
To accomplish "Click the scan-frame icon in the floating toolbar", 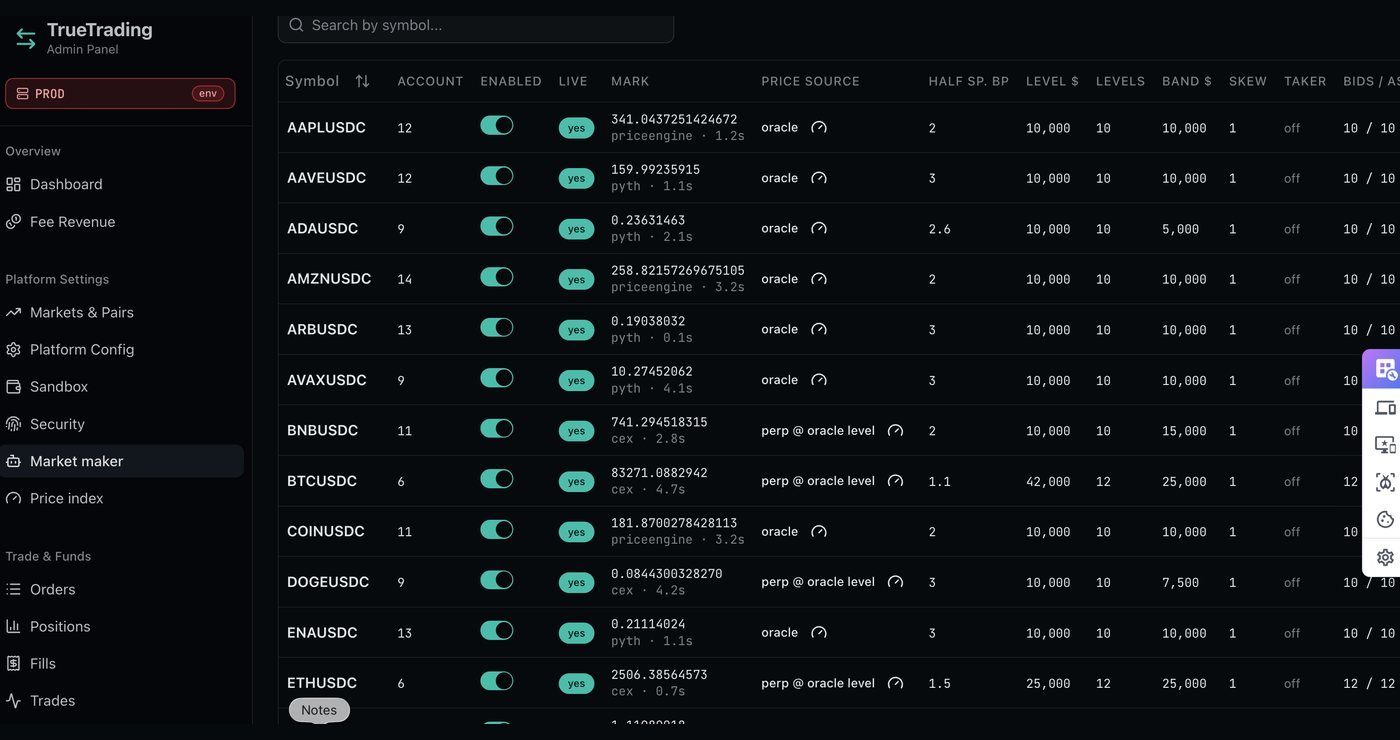I will (1385, 482).
